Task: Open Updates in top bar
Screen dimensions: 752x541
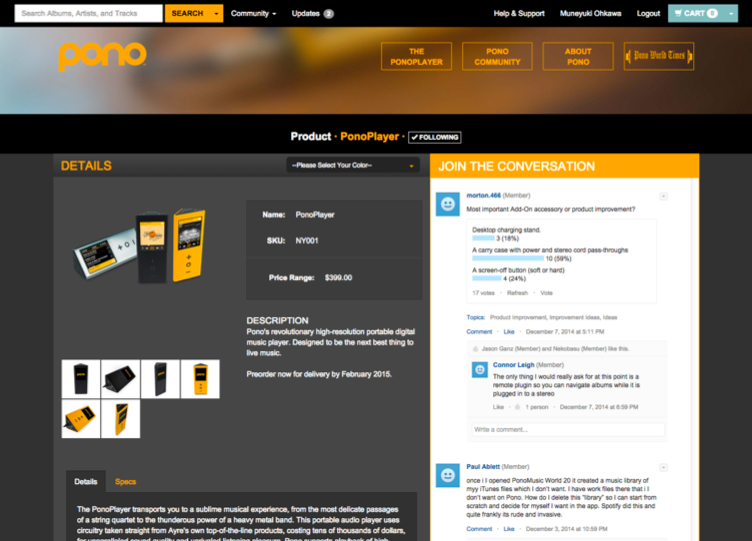Action: click(x=306, y=13)
